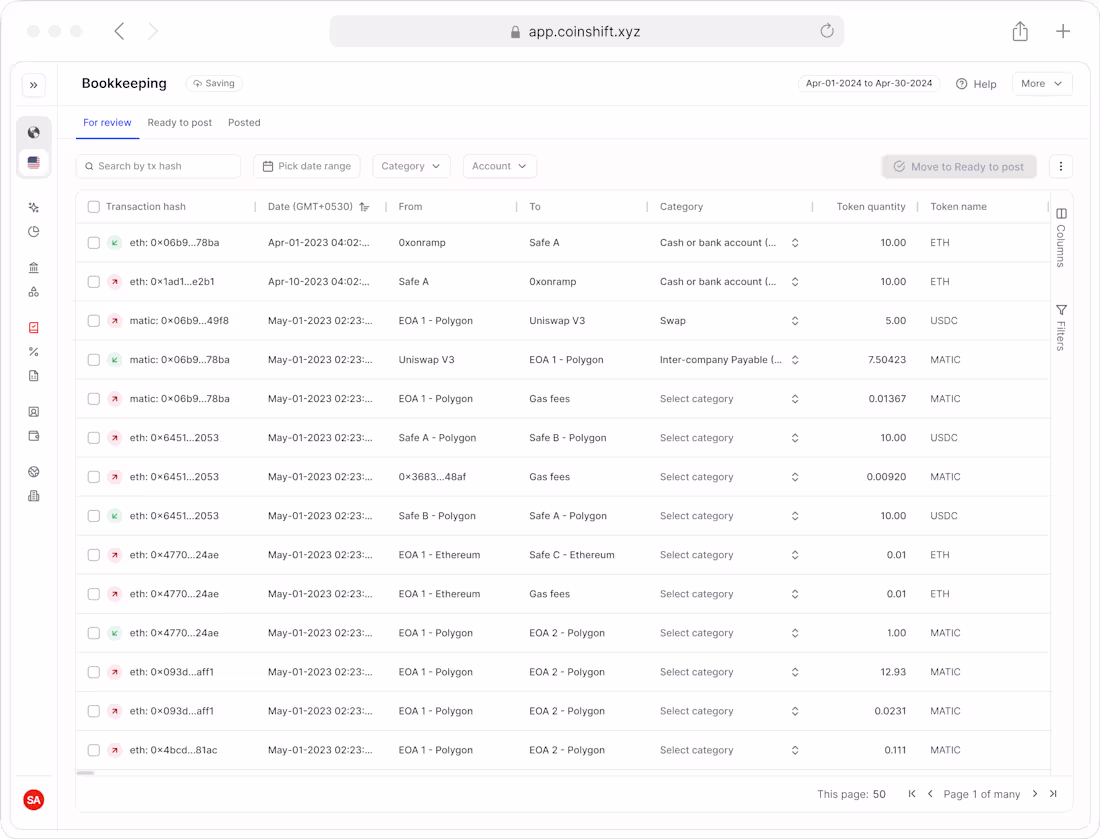Toggle the select-all checkbox in the table header

pyautogui.click(x=93, y=206)
